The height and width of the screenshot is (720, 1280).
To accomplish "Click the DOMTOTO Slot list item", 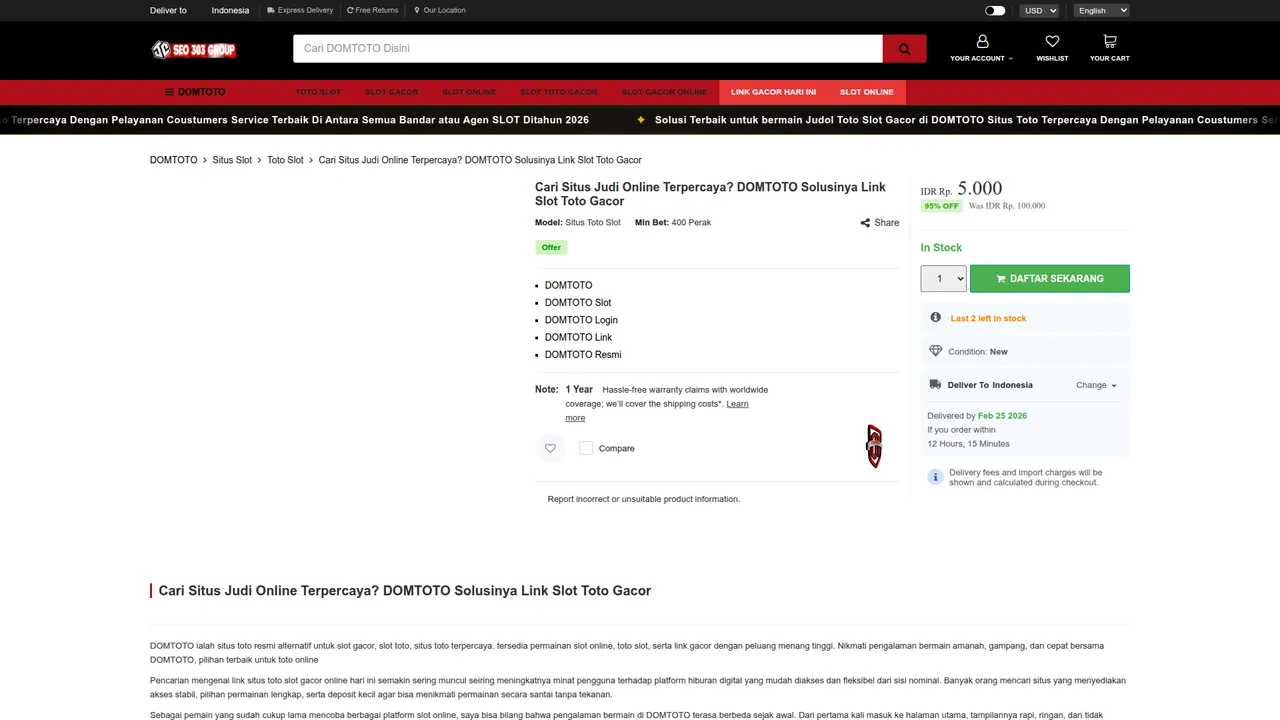I will pos(578,302).
